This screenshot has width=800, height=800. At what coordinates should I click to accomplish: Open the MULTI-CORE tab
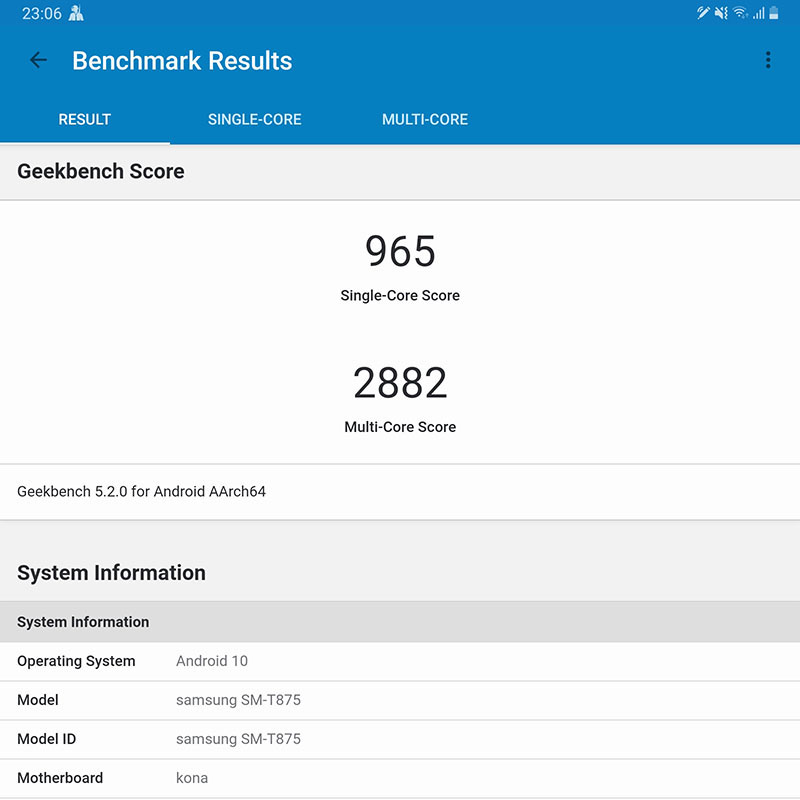click(x=425, y=119)
